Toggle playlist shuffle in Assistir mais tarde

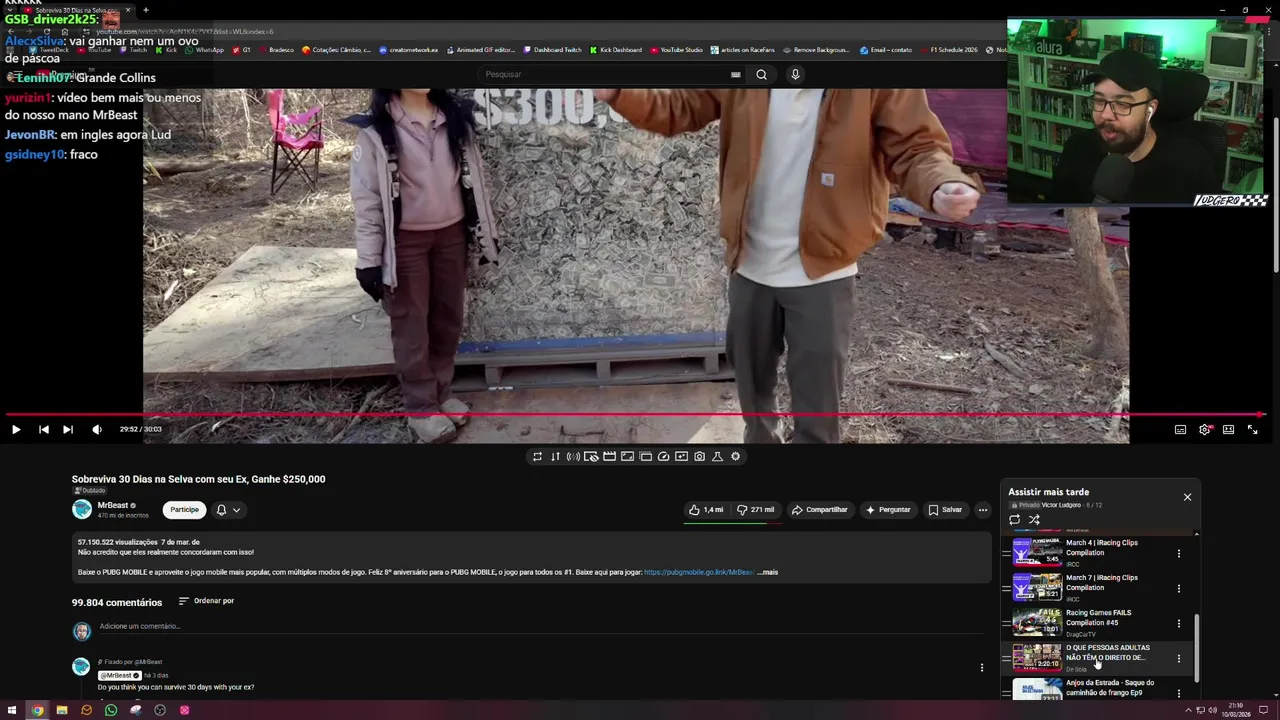click(1035, 520)
